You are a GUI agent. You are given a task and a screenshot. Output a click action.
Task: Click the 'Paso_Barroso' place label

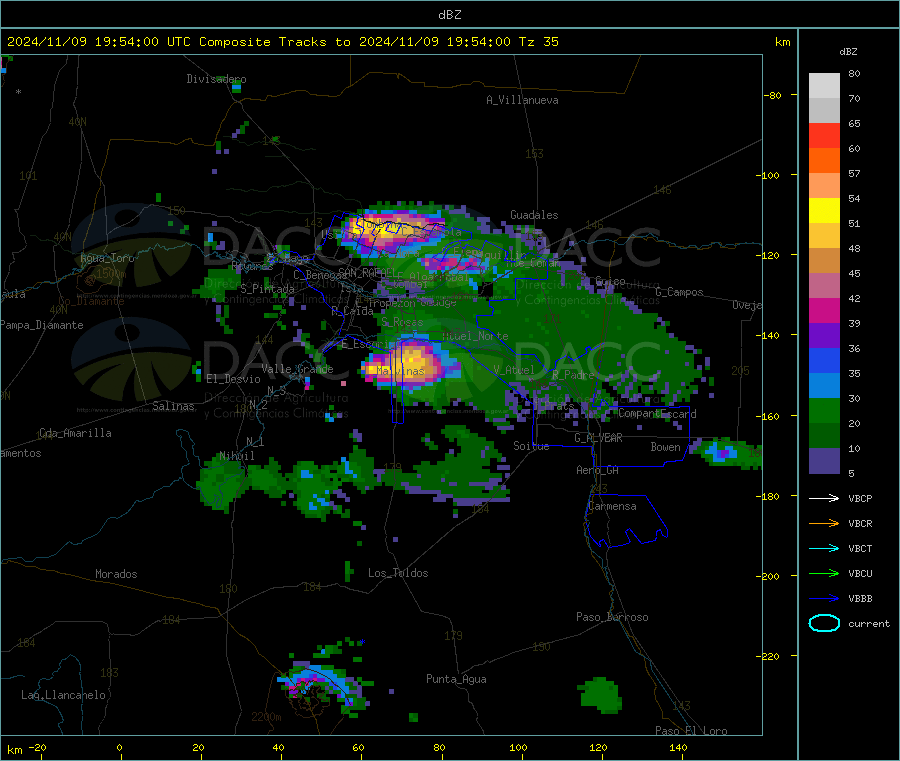[x=612, y=617]
